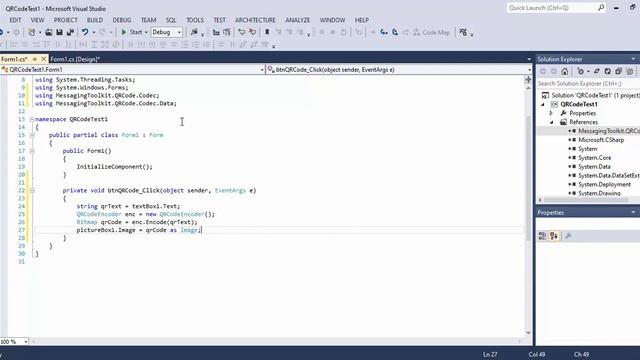Open the btnQRCode_Click member dropdown
The image size is (640, 360).
pyautogui.click(x=399, y=70)
